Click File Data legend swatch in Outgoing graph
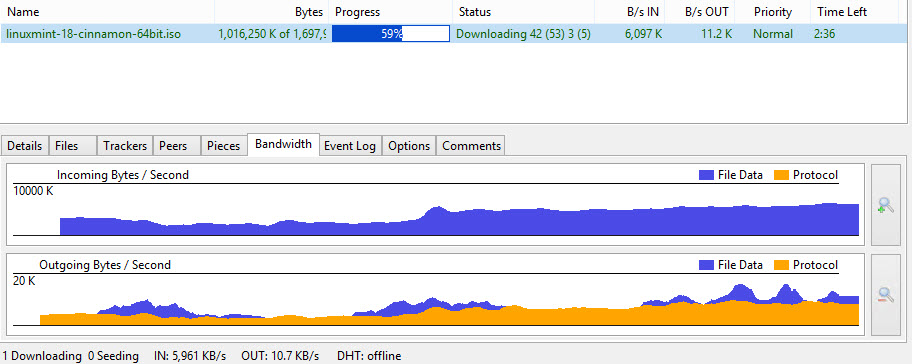The width and height of the screenshot is (912, 364). coord(706,265)
